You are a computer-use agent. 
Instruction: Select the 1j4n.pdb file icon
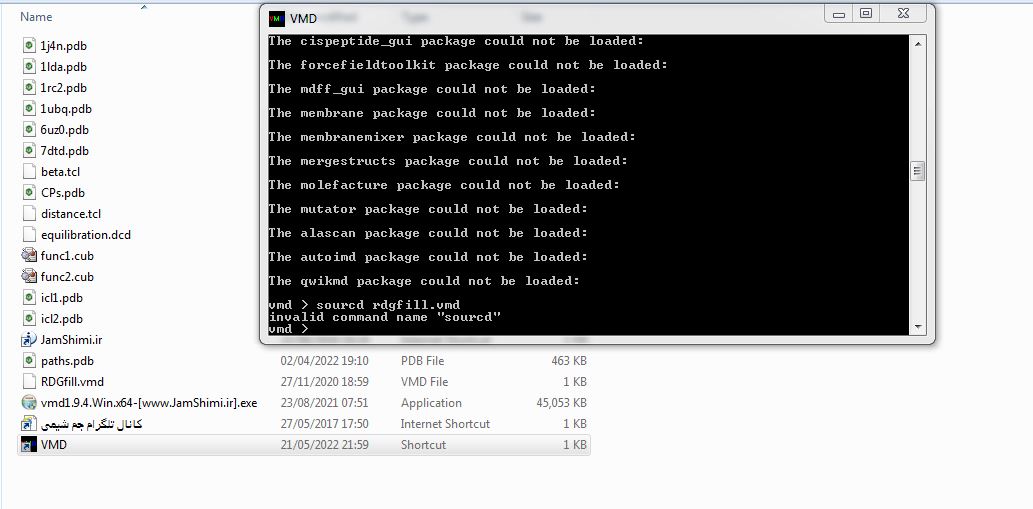(x=29, y=45)
